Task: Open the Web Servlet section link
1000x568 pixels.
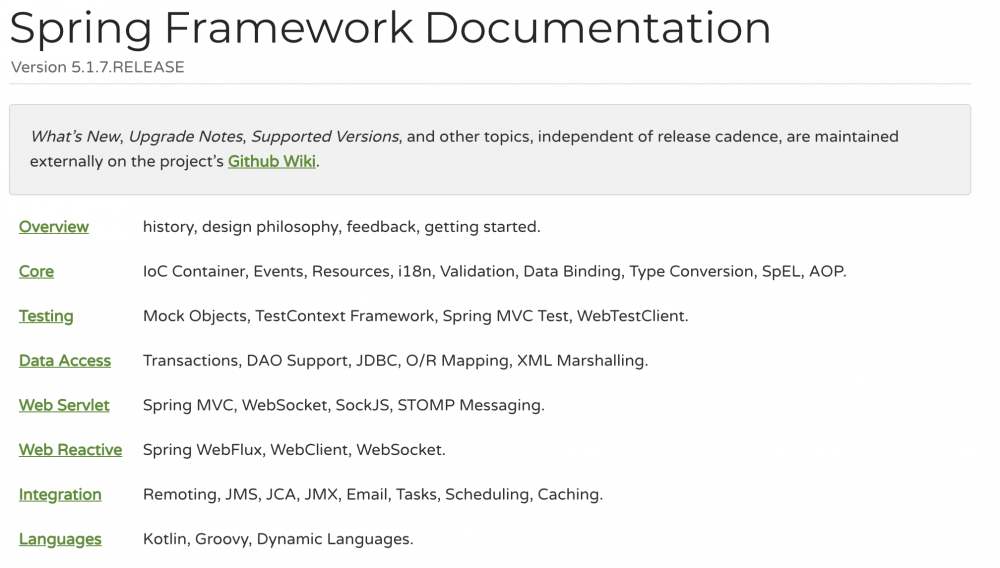Action: [x=64, y=405]
